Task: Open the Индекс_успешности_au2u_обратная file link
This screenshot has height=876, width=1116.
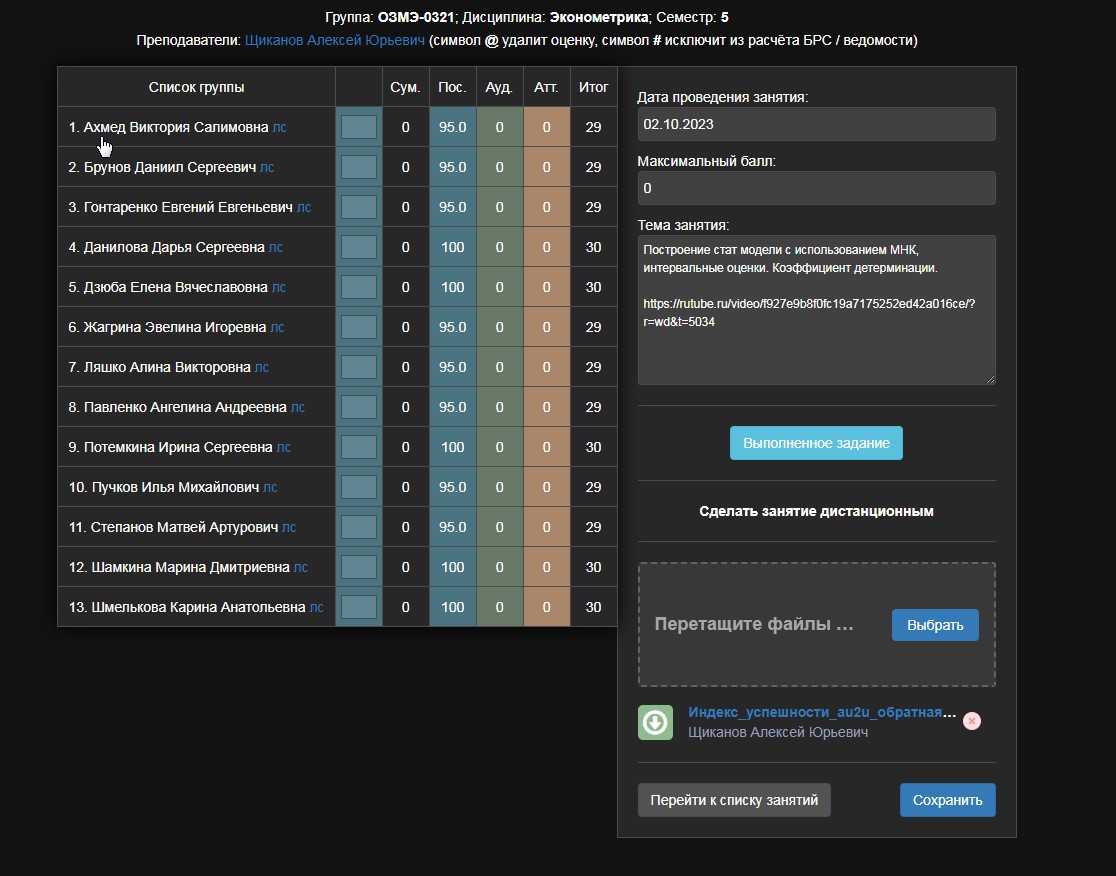Action: (x=820, y=713)
